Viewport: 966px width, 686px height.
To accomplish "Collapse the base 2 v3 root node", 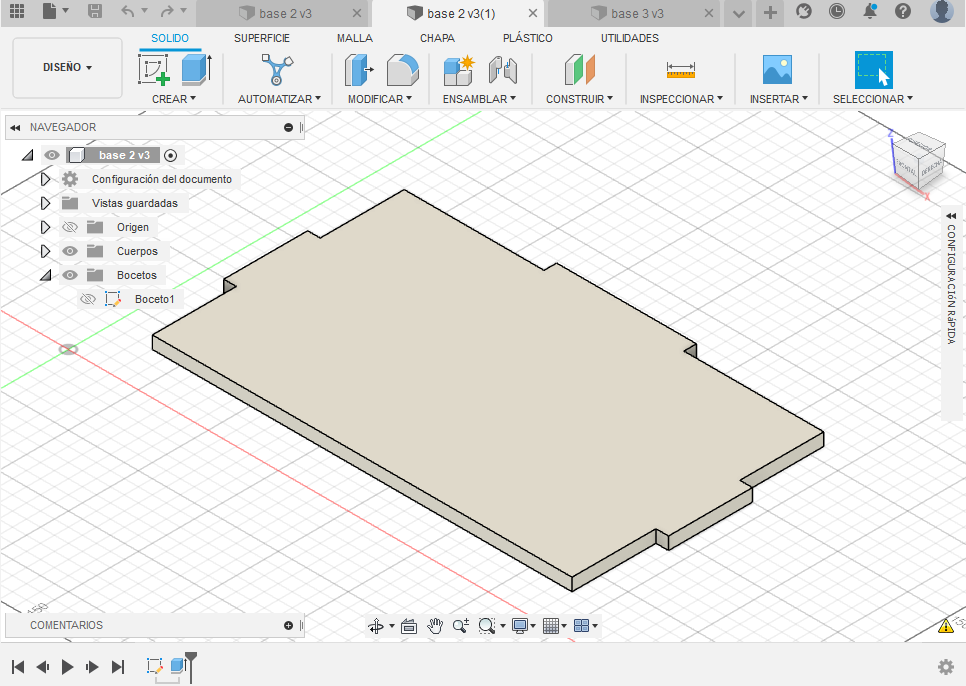I will (28, 155).
